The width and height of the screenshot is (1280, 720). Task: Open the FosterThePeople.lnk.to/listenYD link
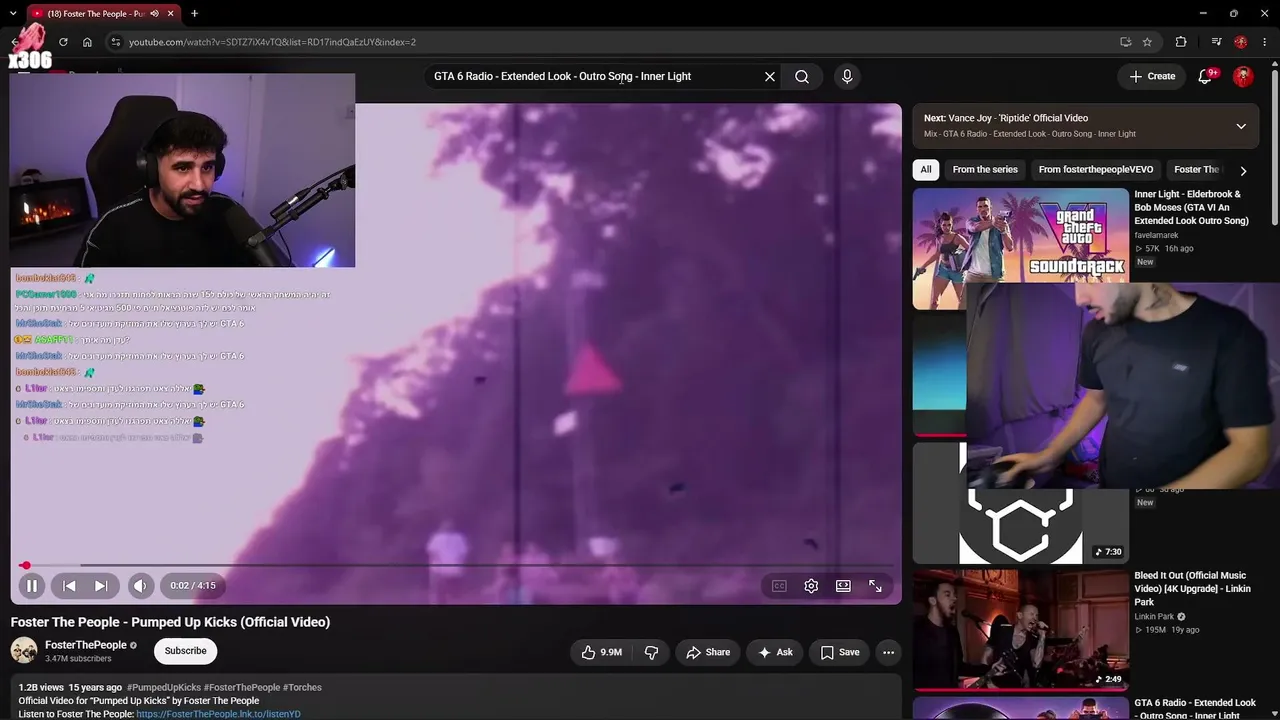pyautogui.click(x=218, y=714)
